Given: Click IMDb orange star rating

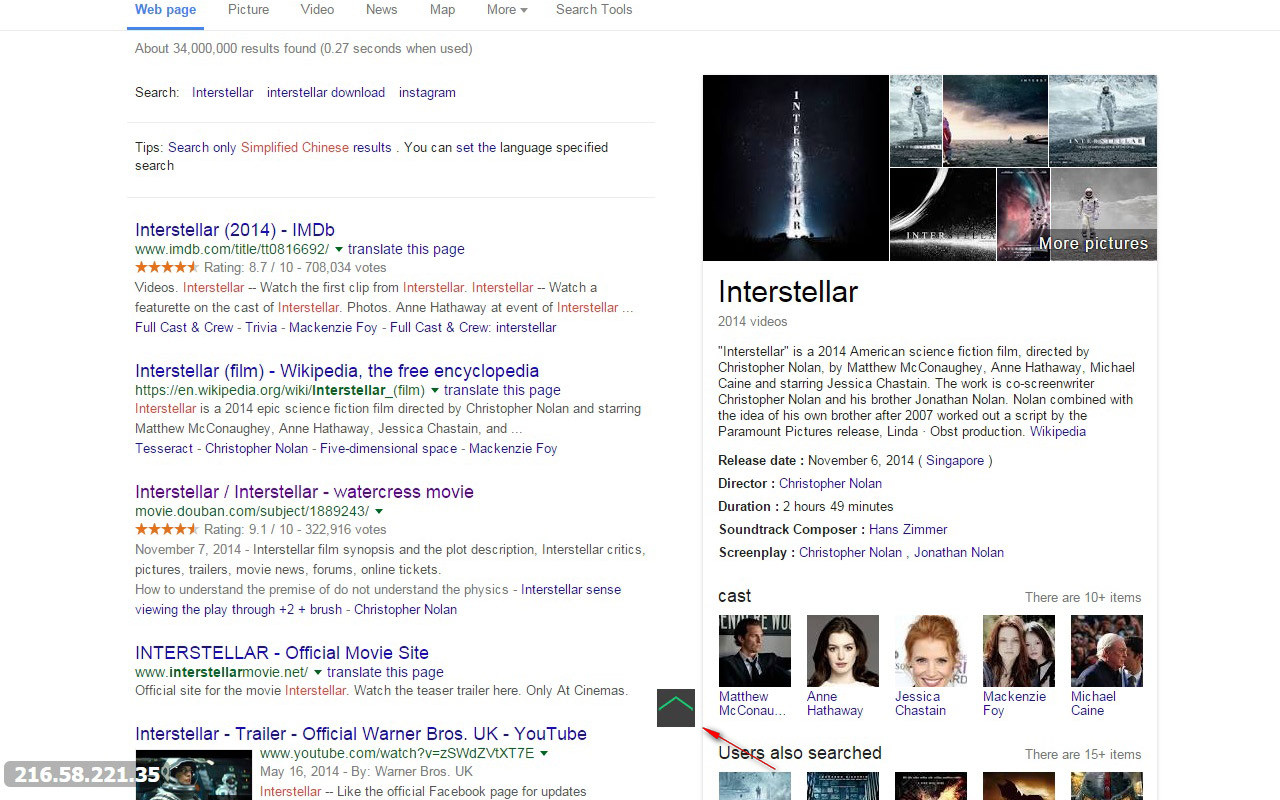Looking at the screenshot, I should click(167, 268).
